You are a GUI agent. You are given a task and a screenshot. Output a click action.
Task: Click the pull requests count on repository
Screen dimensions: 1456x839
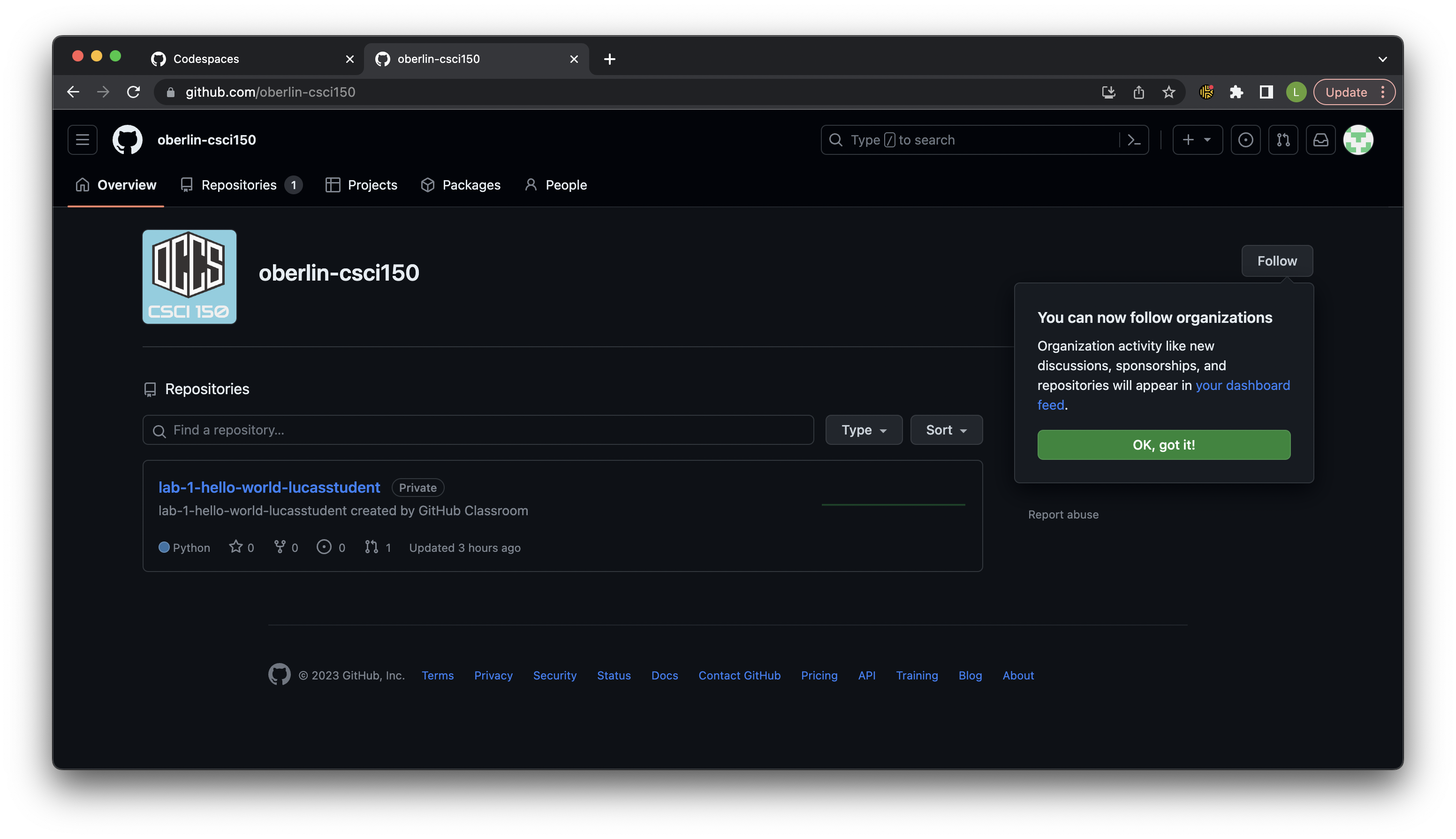click(378, 548)
